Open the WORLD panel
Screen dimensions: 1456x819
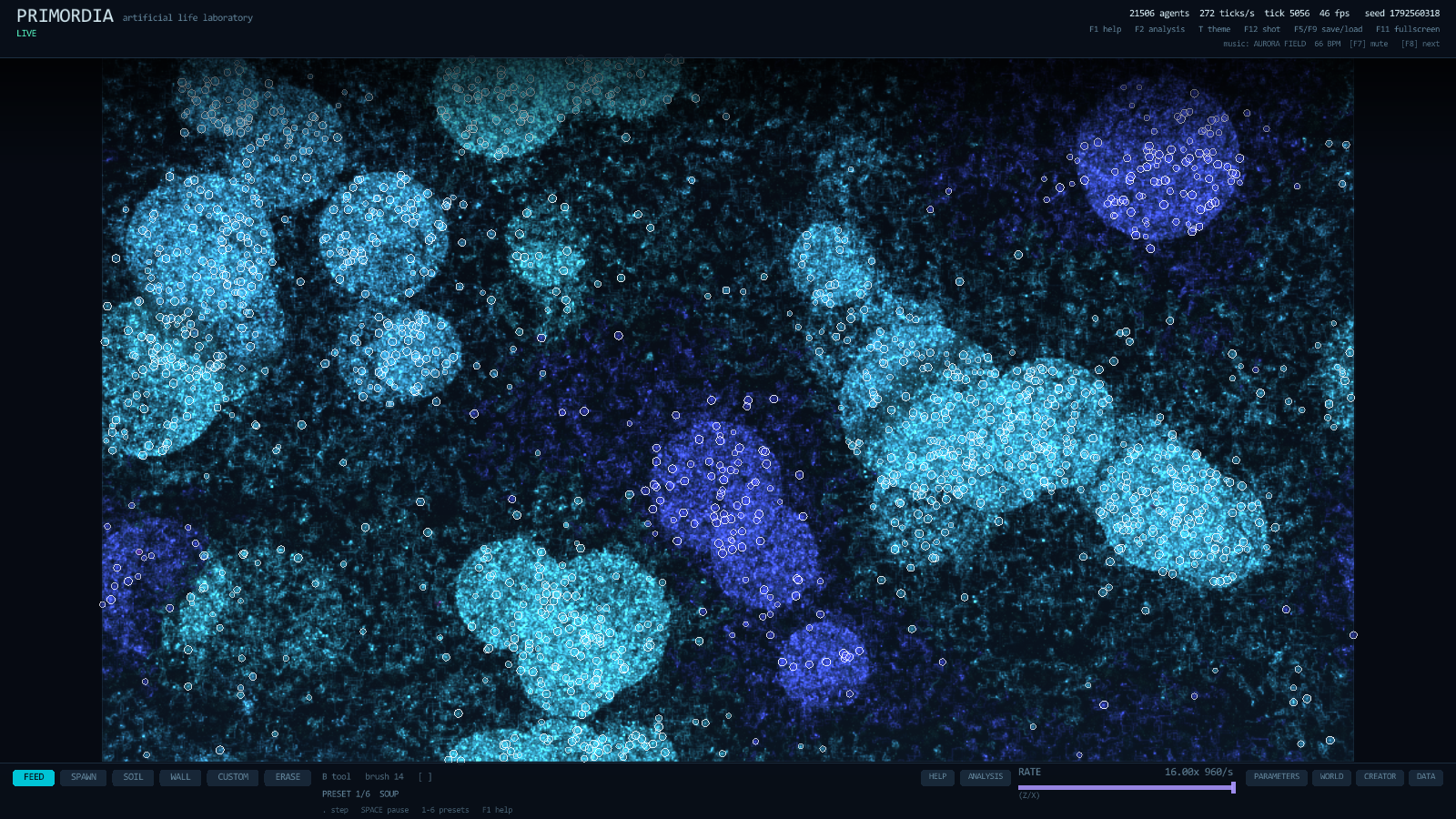tap(1331, 777)
